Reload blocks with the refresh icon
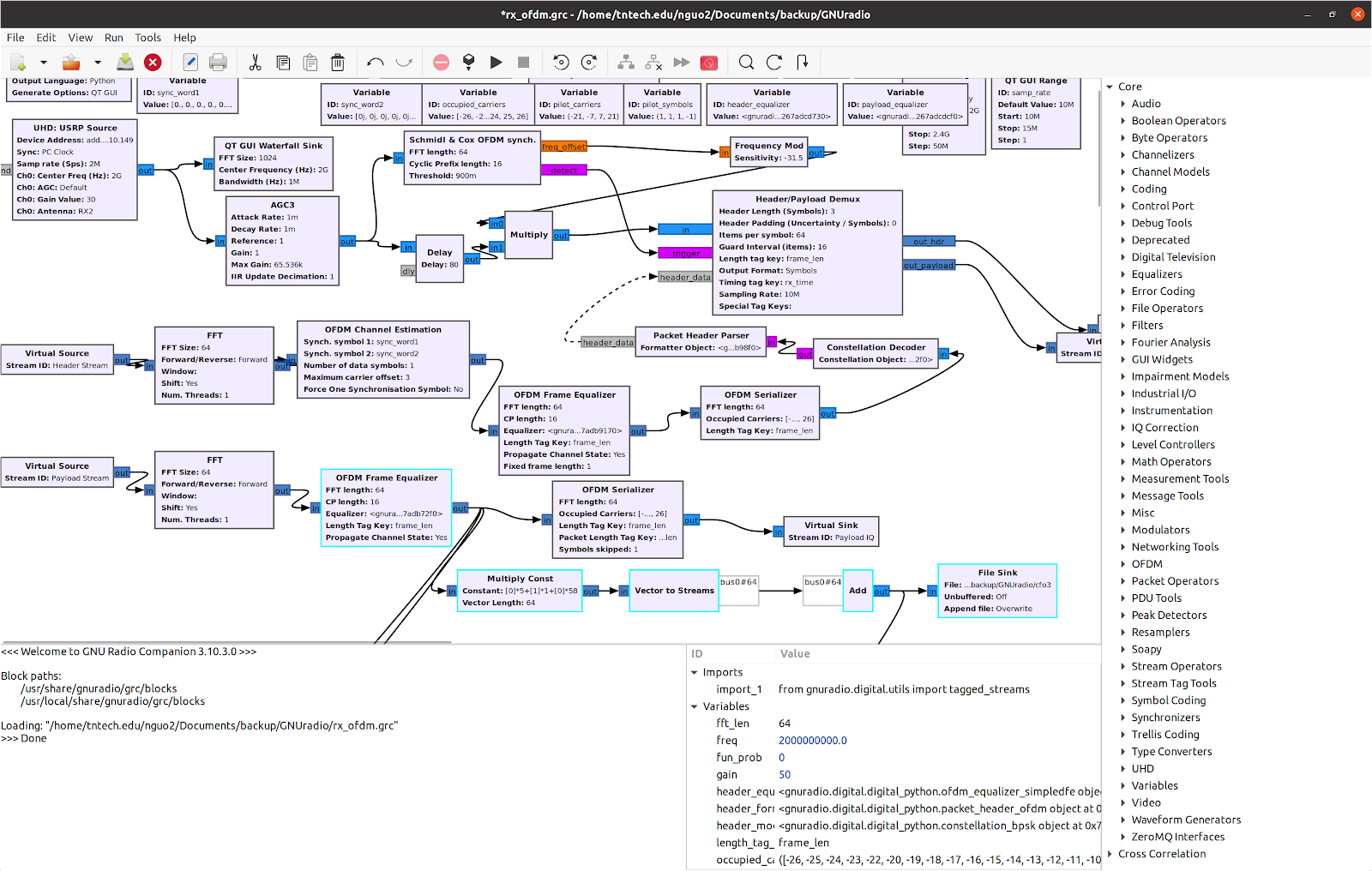This screenshot has width=1372, height=871. 774,62
